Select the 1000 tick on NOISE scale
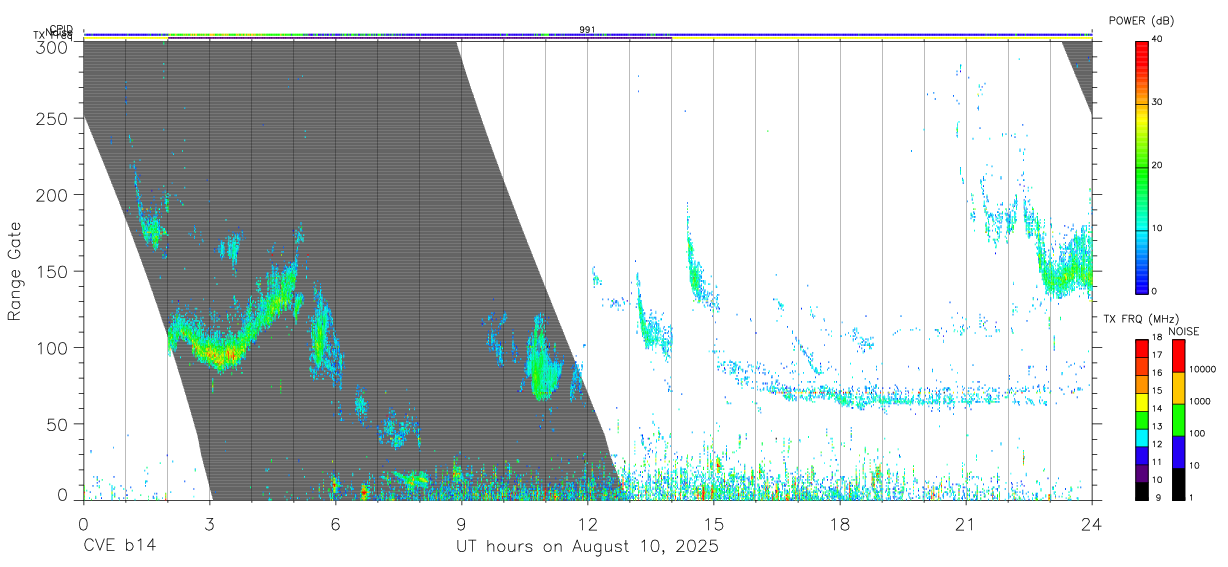Screen dimensions: 1228x567 click(1200, 402)
